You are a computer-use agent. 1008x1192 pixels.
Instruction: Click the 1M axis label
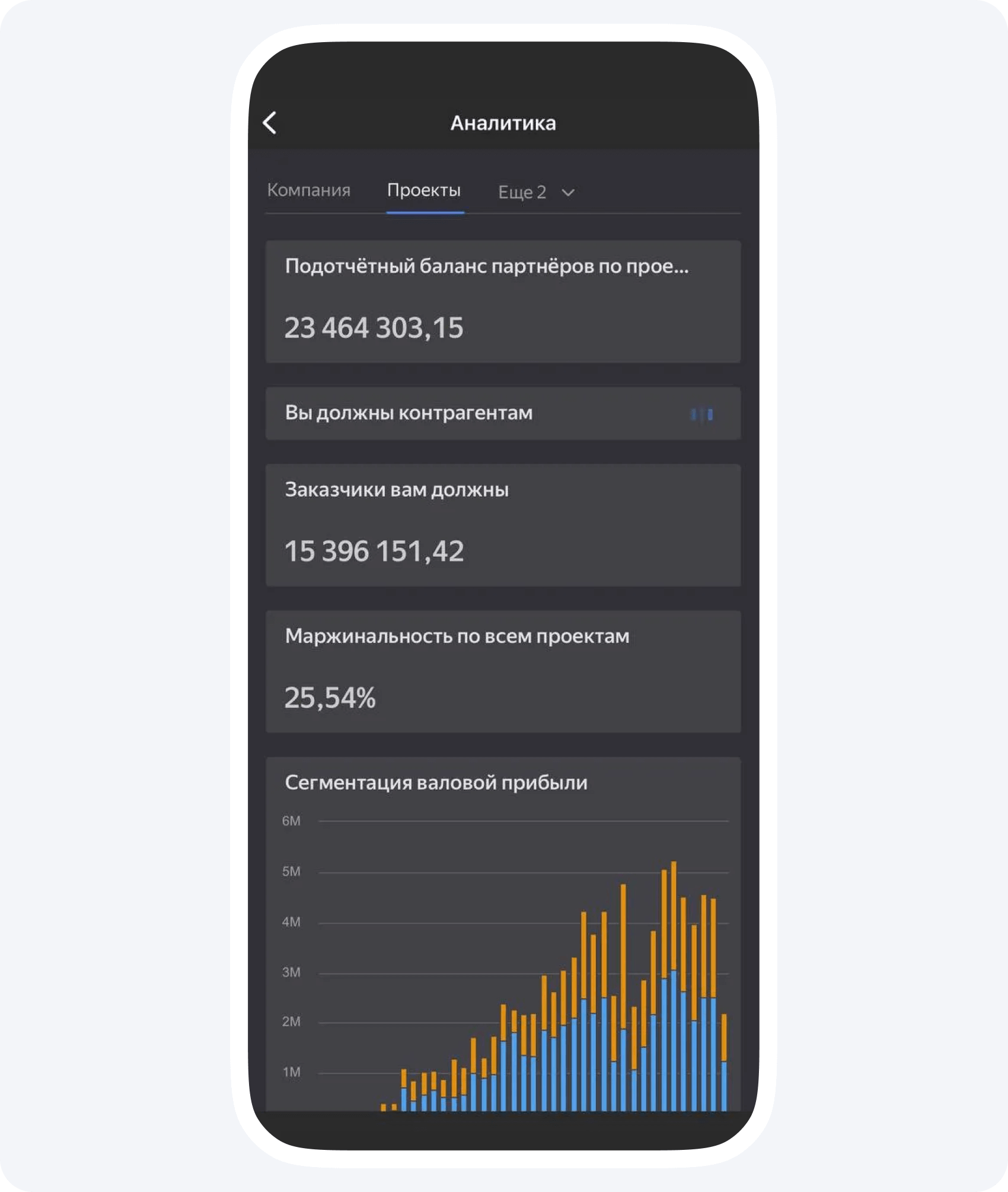[x=291, y=1072]
